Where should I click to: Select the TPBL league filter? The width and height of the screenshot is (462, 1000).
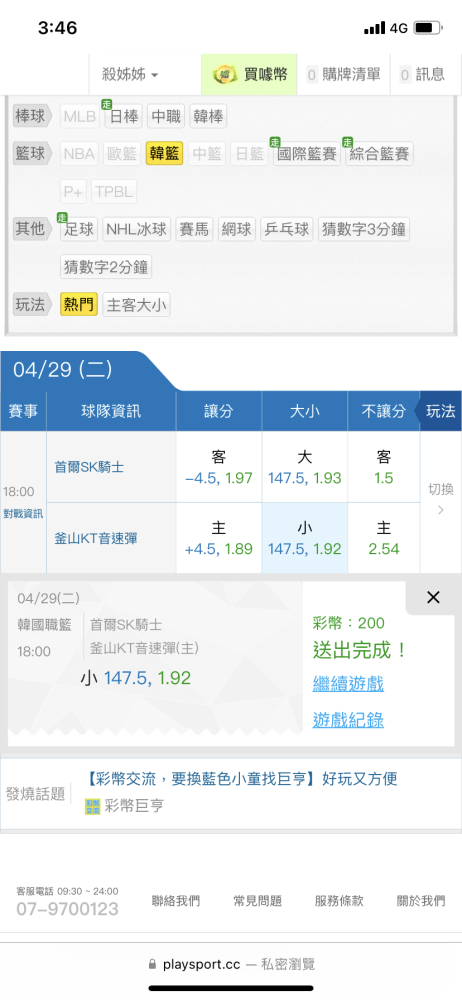[114, 191]
